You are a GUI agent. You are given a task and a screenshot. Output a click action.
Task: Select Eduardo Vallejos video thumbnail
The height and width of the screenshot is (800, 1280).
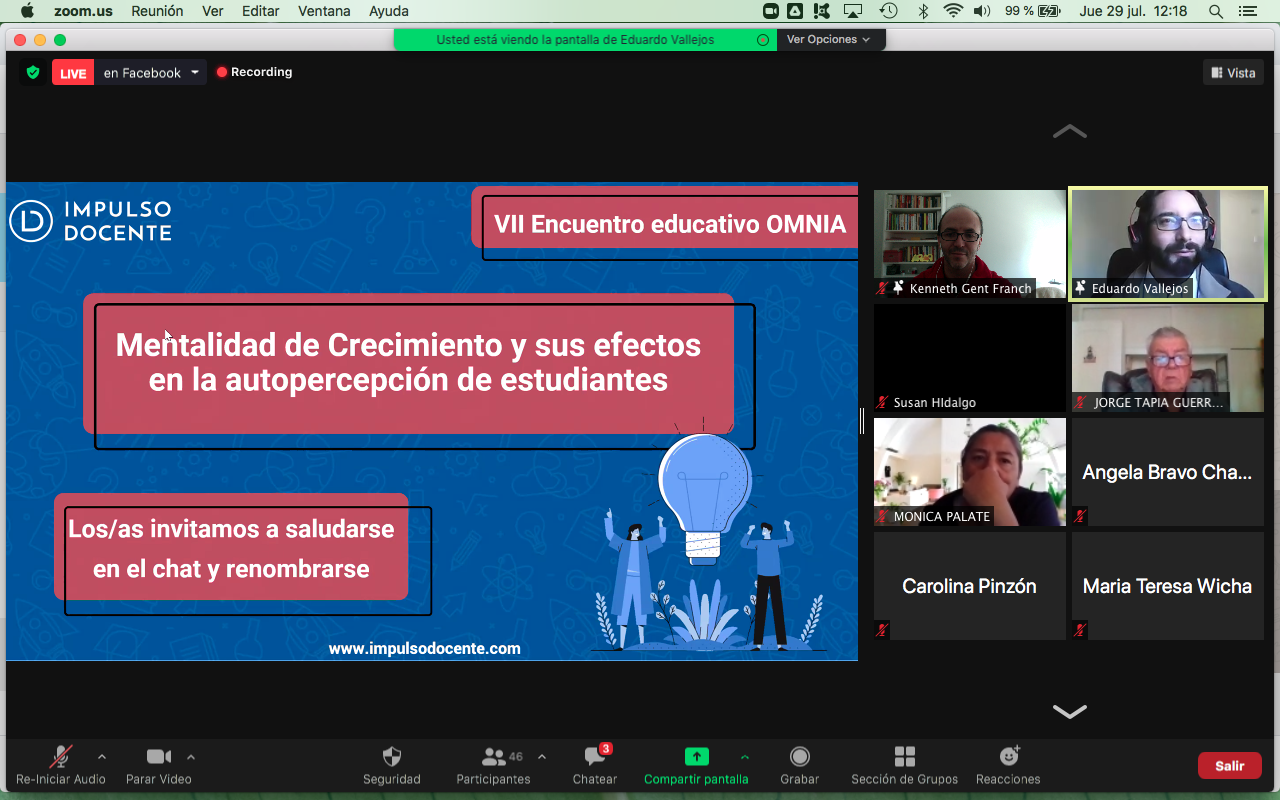(1168, 243)
